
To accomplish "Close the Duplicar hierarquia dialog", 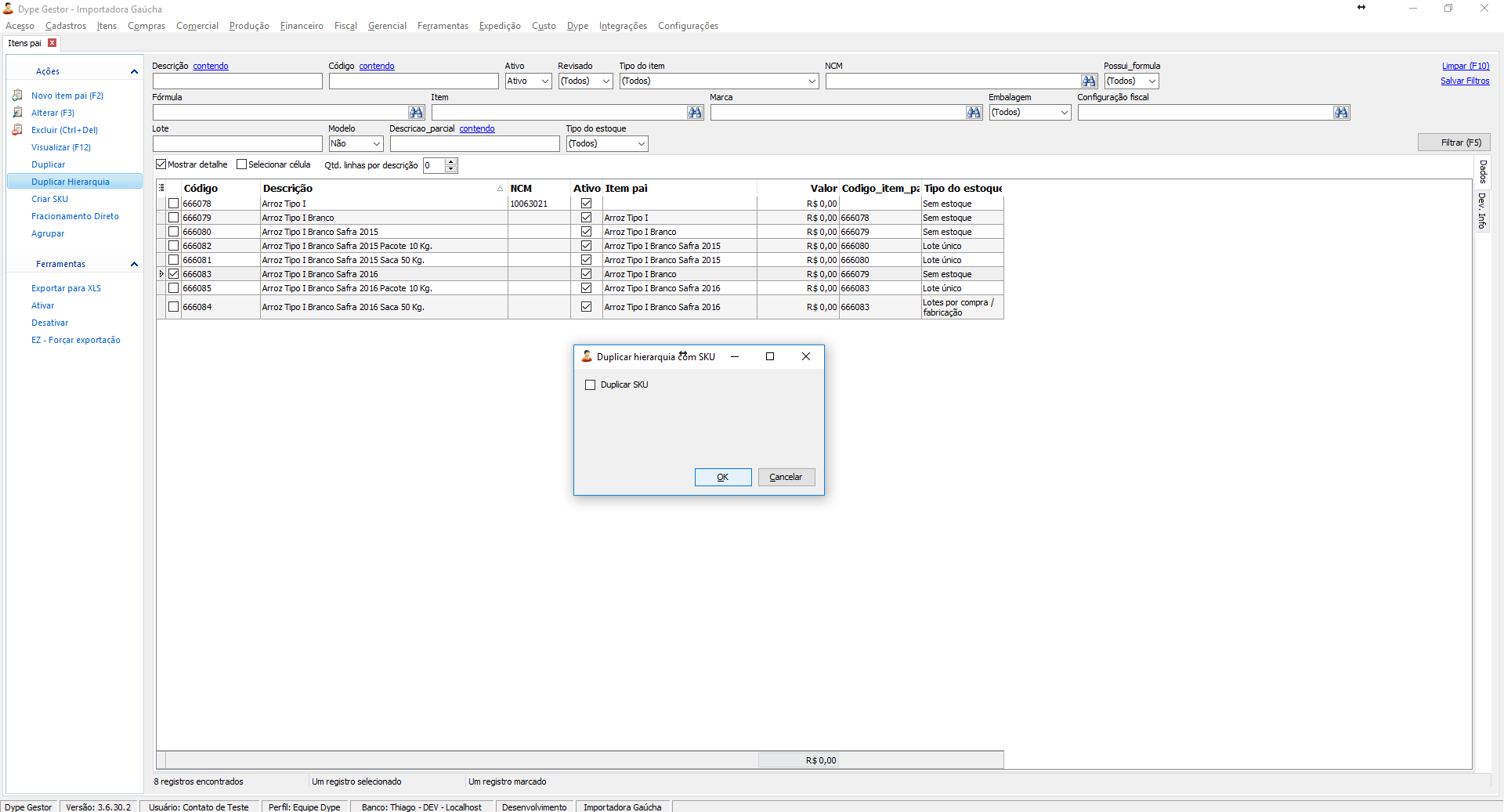I will (x=806, y=356).
